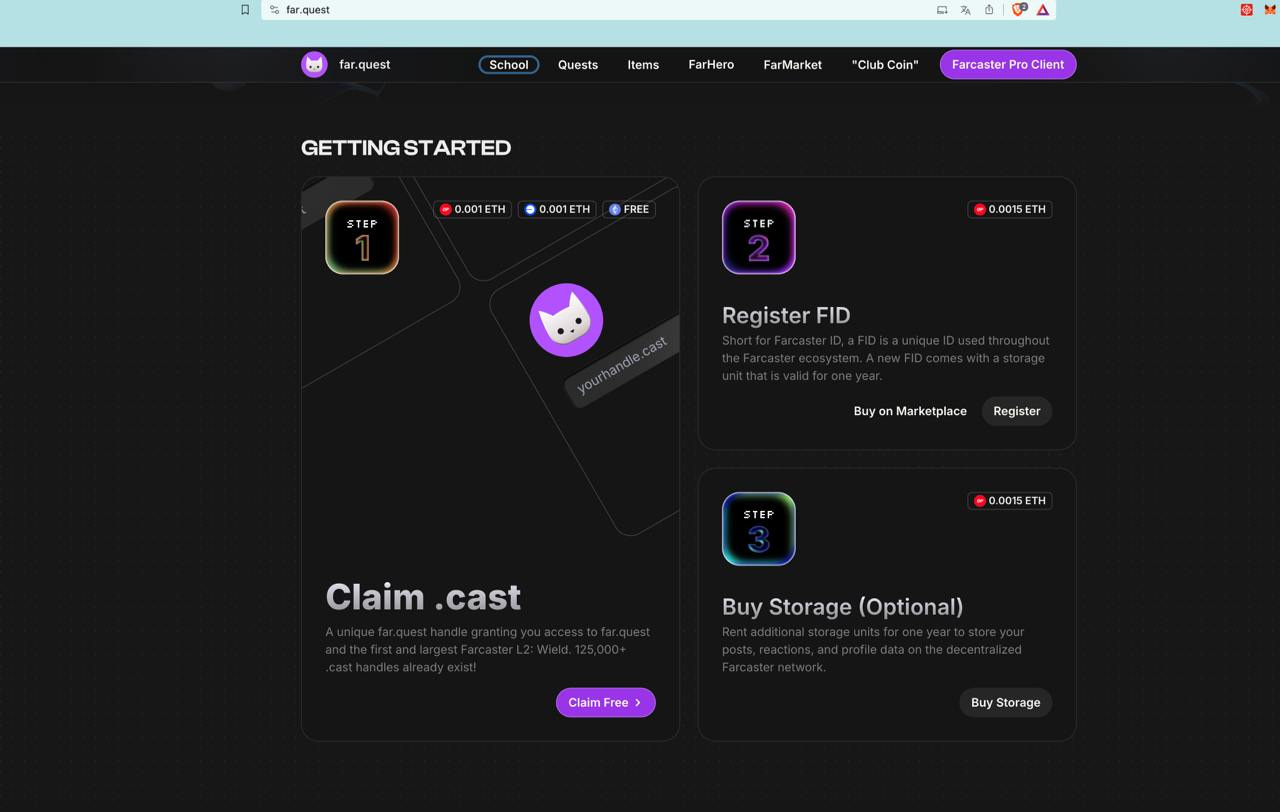Open the FarMarket nav tab

(x=792, y=64)
